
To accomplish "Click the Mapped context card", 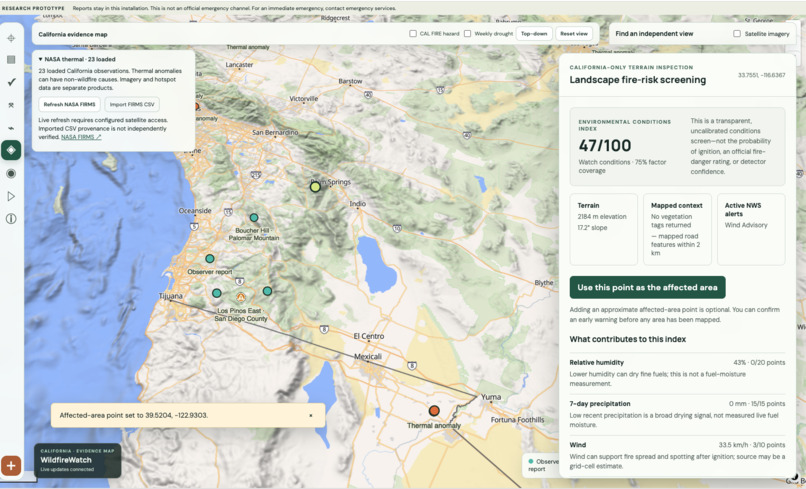I will tap(677, 229).
